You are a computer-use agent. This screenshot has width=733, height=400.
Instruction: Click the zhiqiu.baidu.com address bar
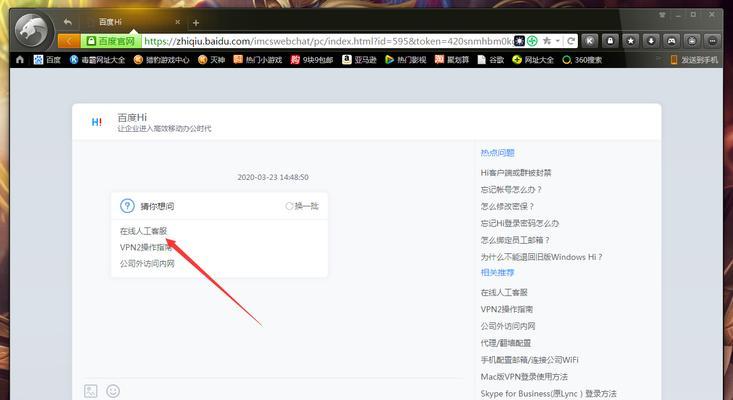point(327,41)
